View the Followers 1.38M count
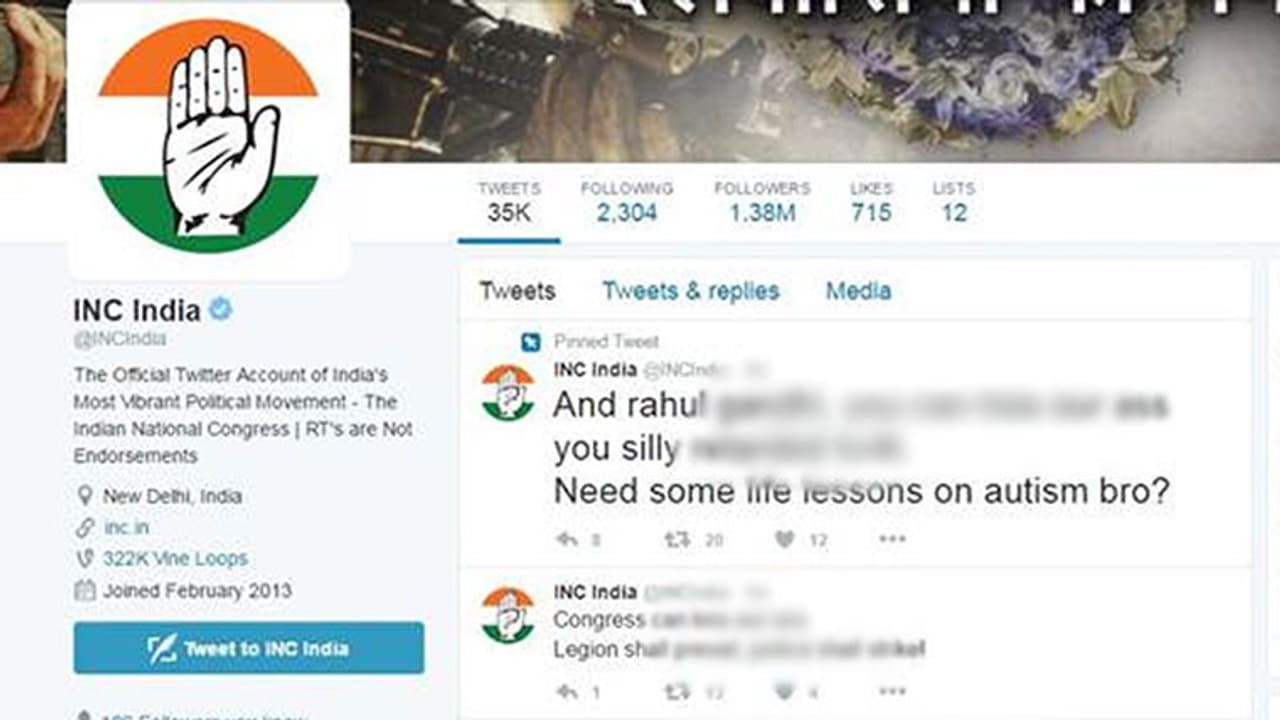The width and height of the screenshot is (1280, 720). click(x=762, y=202)
